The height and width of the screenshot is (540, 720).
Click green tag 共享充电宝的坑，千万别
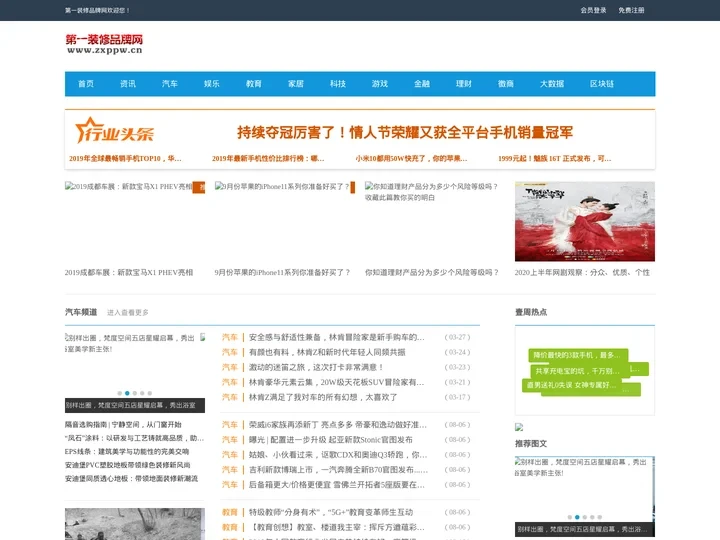[578, 371]
